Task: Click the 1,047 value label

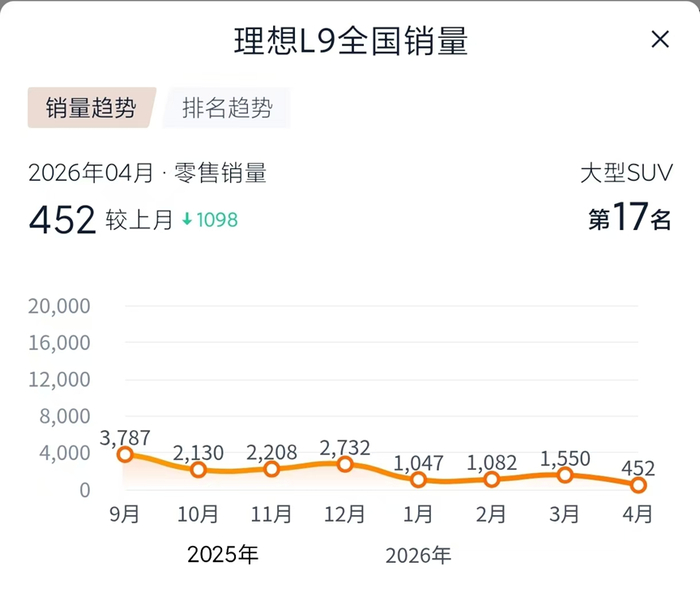Action: pos(418,463)
